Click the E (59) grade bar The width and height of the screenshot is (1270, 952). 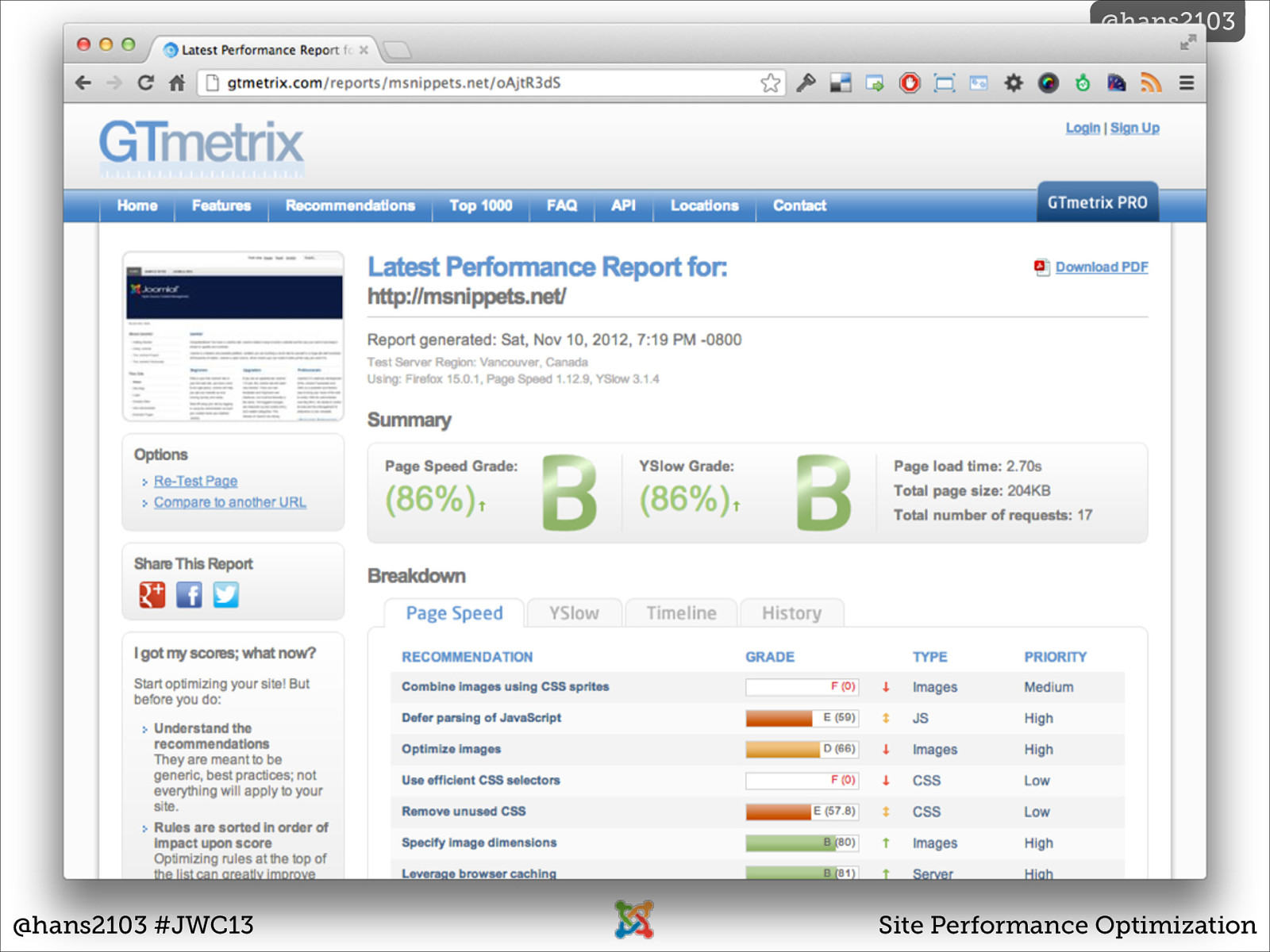[802, 718]
